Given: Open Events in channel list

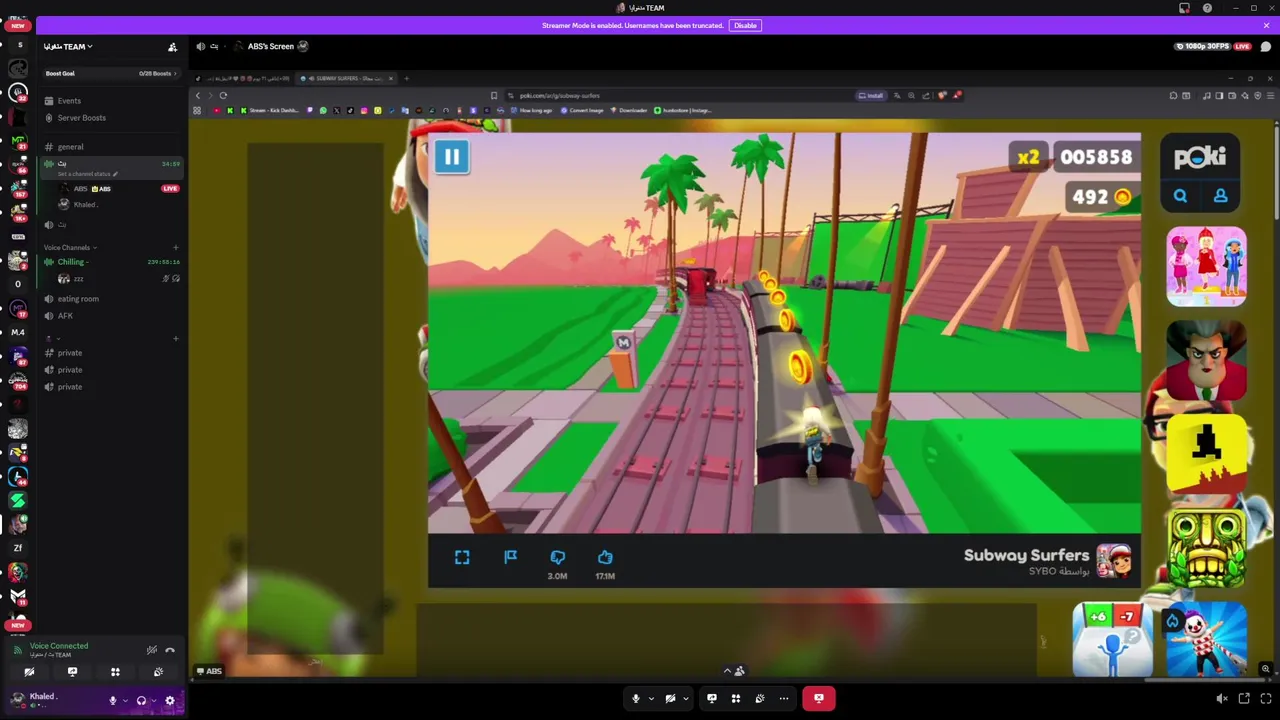Looking at the screenshot, I should pos(111,101).
